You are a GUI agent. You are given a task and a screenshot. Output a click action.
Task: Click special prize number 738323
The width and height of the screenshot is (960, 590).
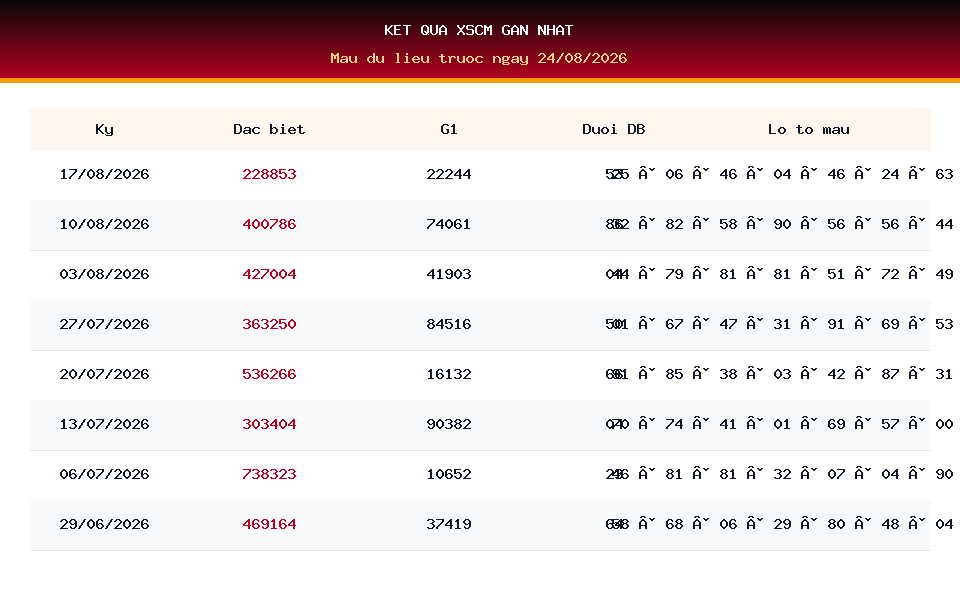(x=269, y=474)
